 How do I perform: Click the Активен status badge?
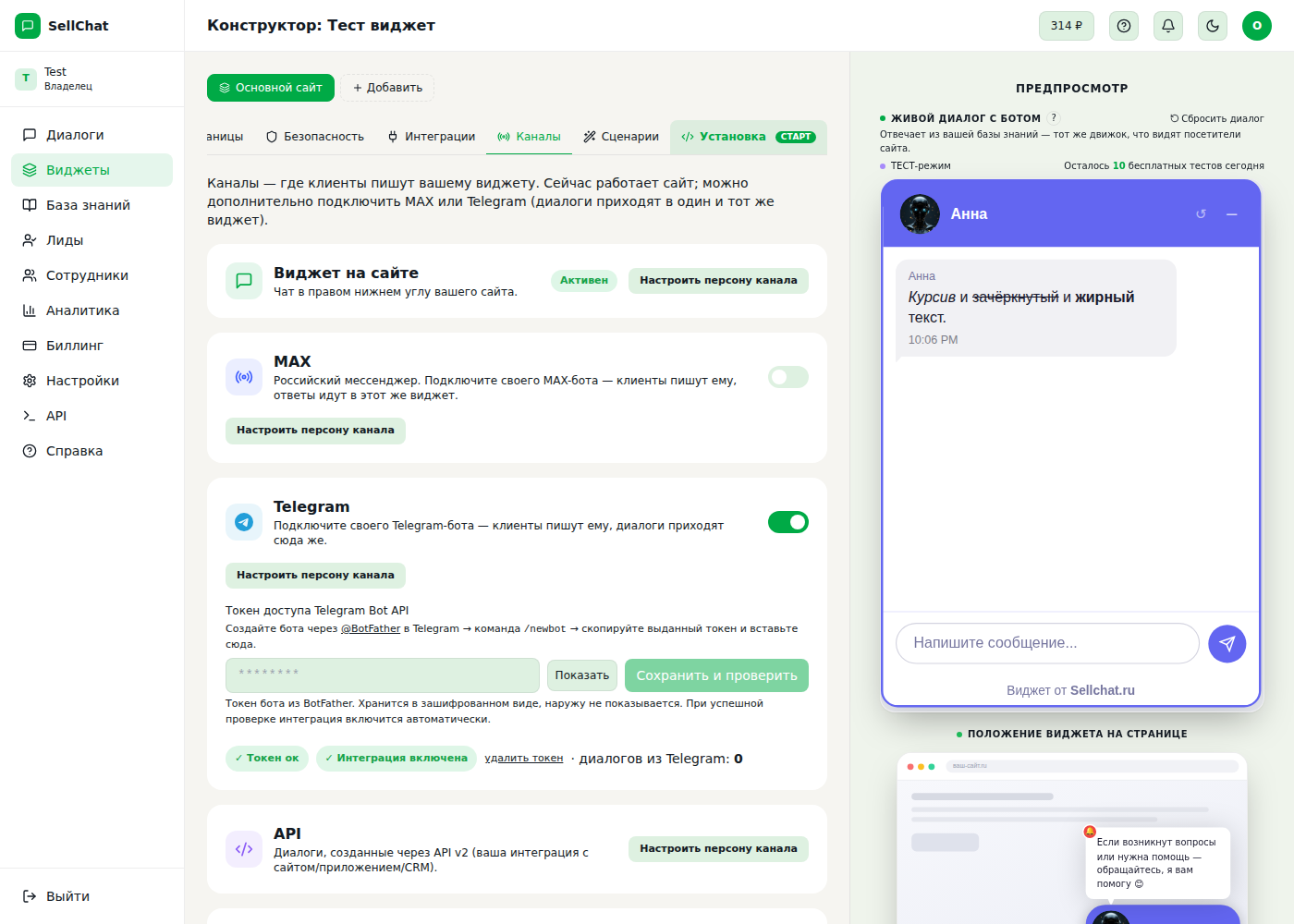click(584, 281)
